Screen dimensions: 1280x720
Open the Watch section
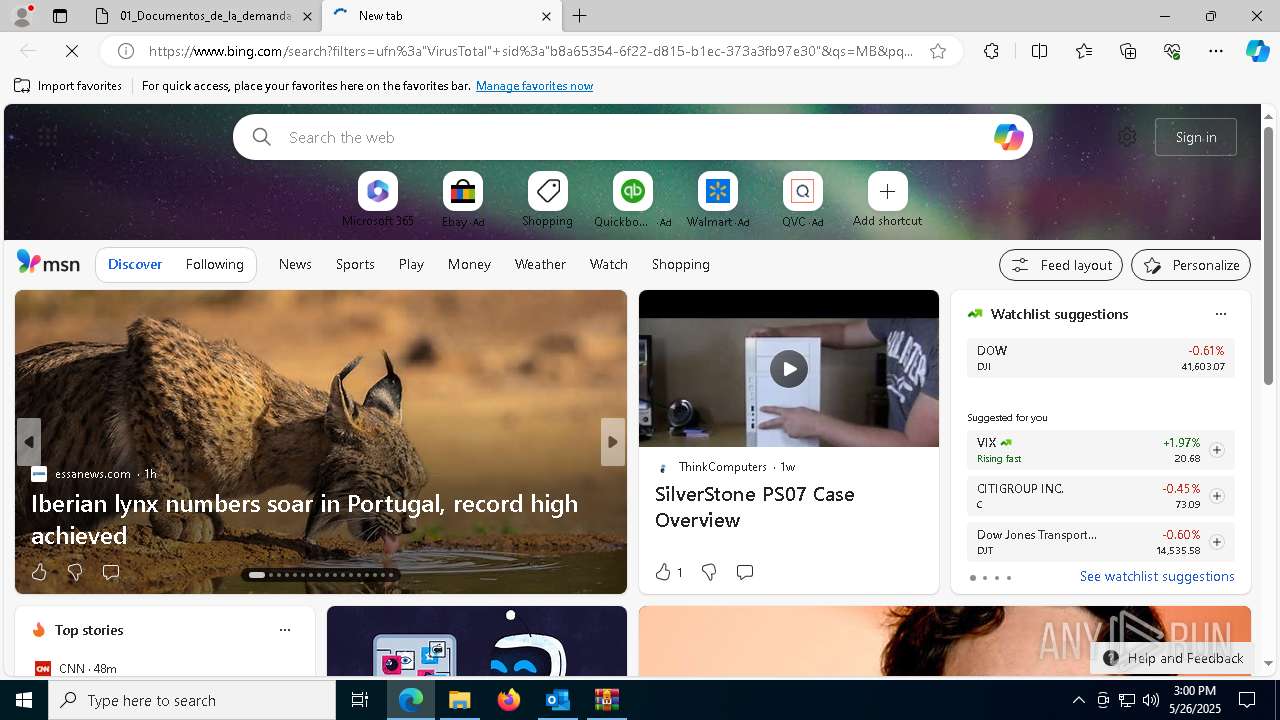tap(609, 264)
